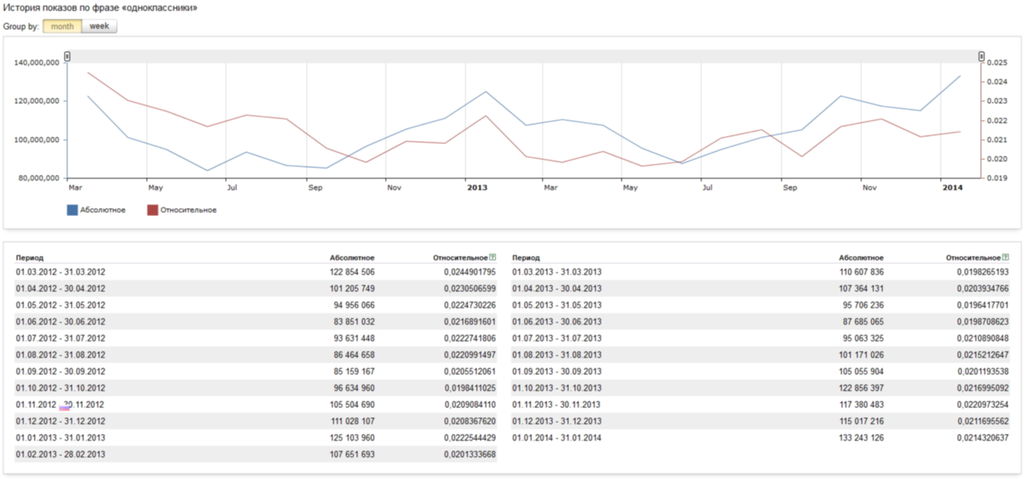Click relative value 0,0214320637
Viewport: 1024px width, 479px height.
click(983, 438)
